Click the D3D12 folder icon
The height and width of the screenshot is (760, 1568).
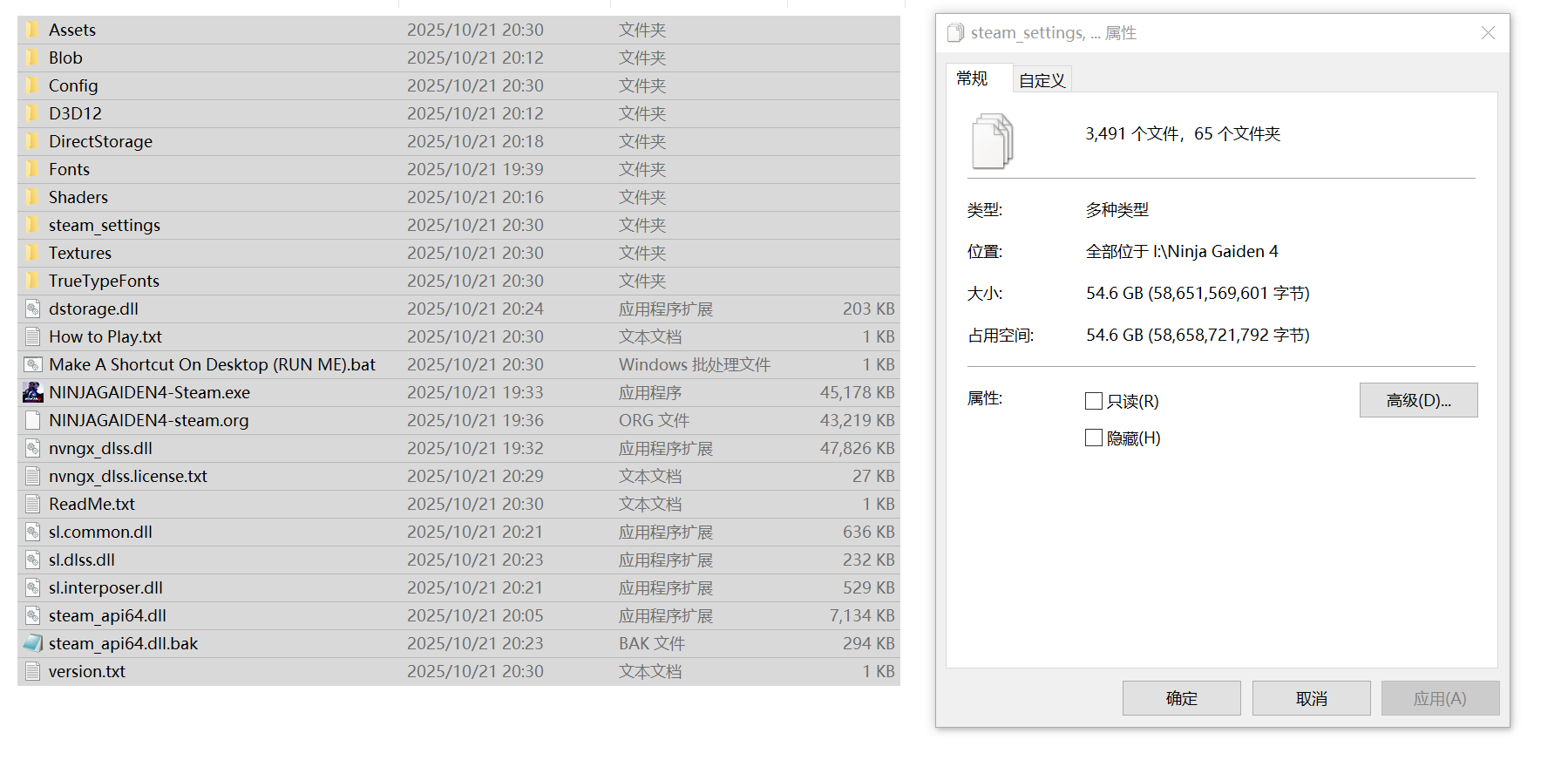point(33,113)
